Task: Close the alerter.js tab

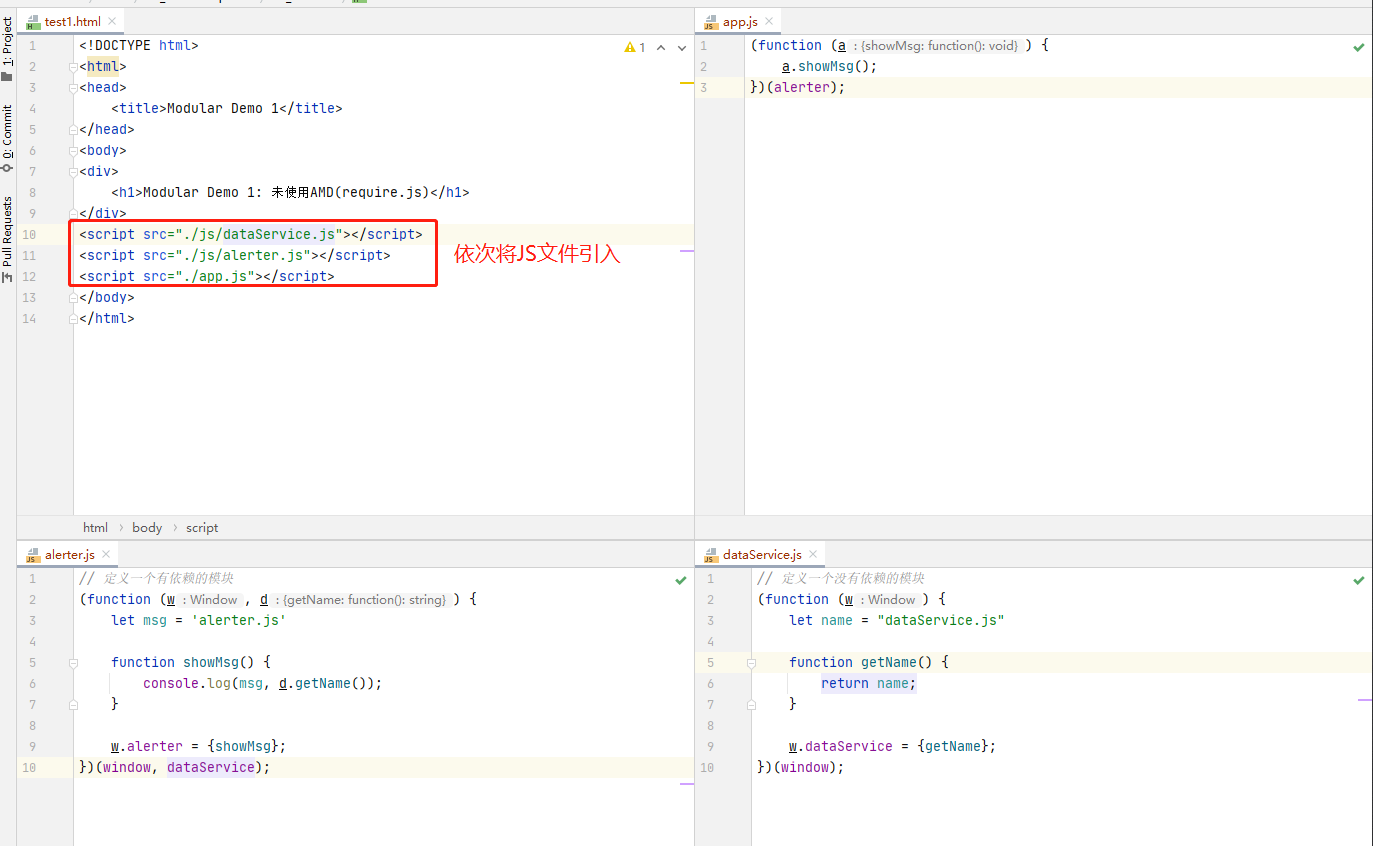Action: pyautogui.click(x=105, y=554)
